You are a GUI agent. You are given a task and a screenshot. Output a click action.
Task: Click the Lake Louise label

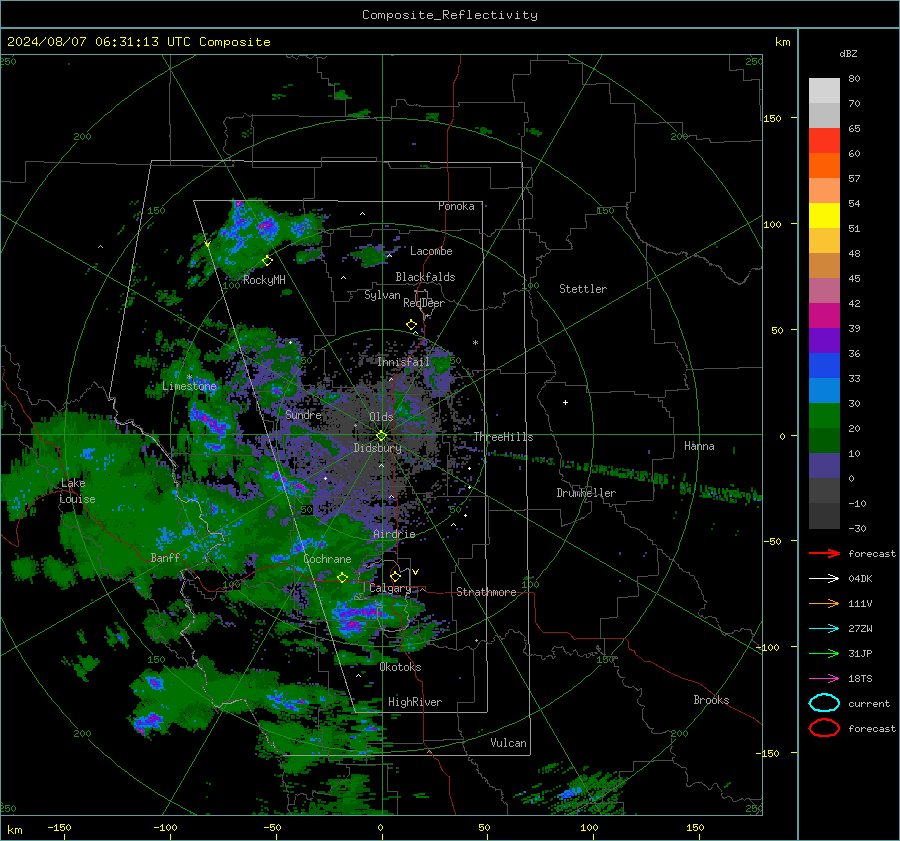[x=77, y=491]
